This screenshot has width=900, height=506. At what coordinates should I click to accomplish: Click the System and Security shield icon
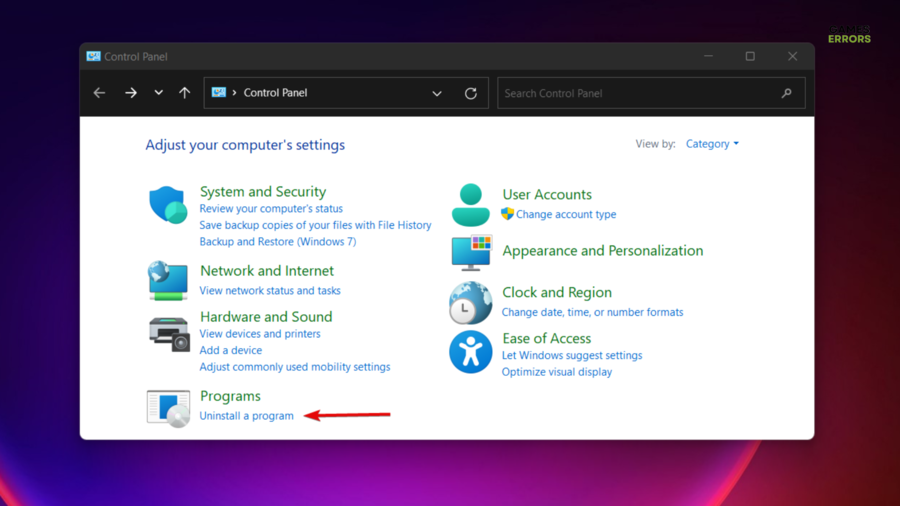[x=168, y=205]
